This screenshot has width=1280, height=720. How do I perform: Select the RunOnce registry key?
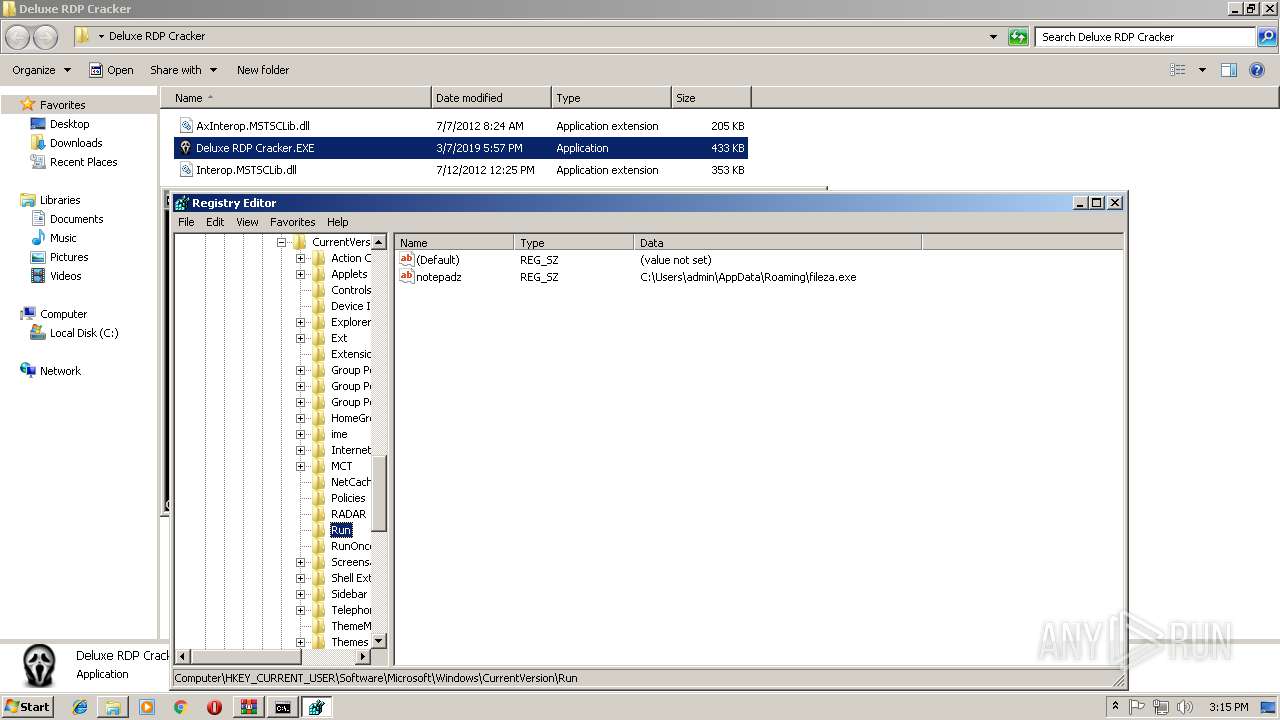(351, 546)
